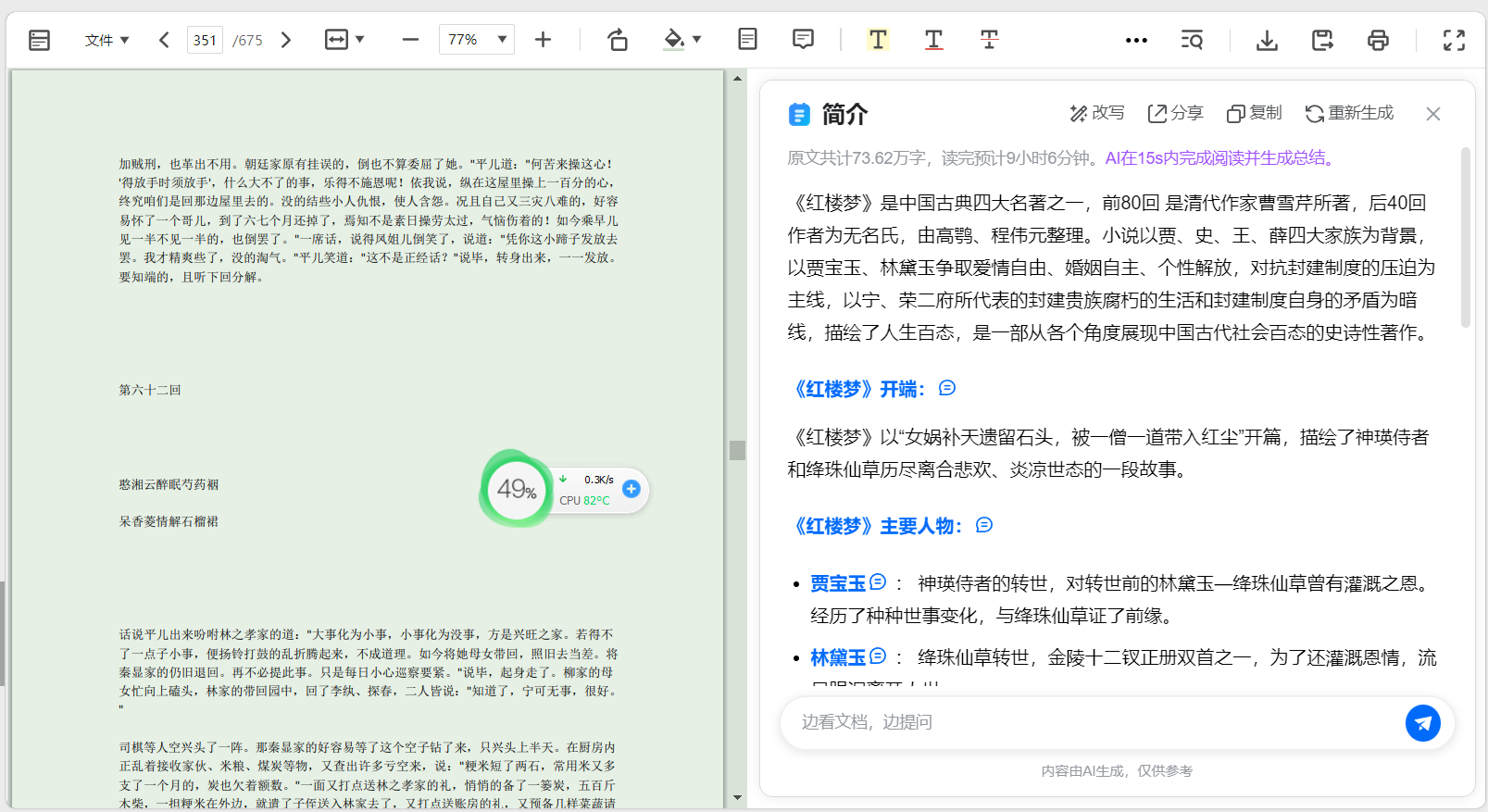Click the document scrollbar up arrow
The height and width of the screenshot is (812, 1488).
737,78
